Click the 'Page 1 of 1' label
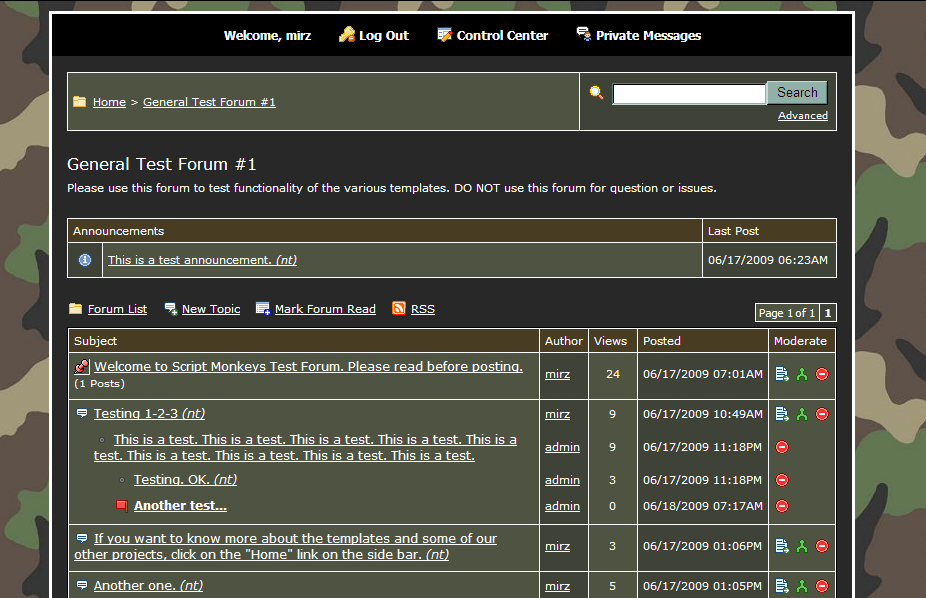926x598 pixels. (x=787, y=313)
